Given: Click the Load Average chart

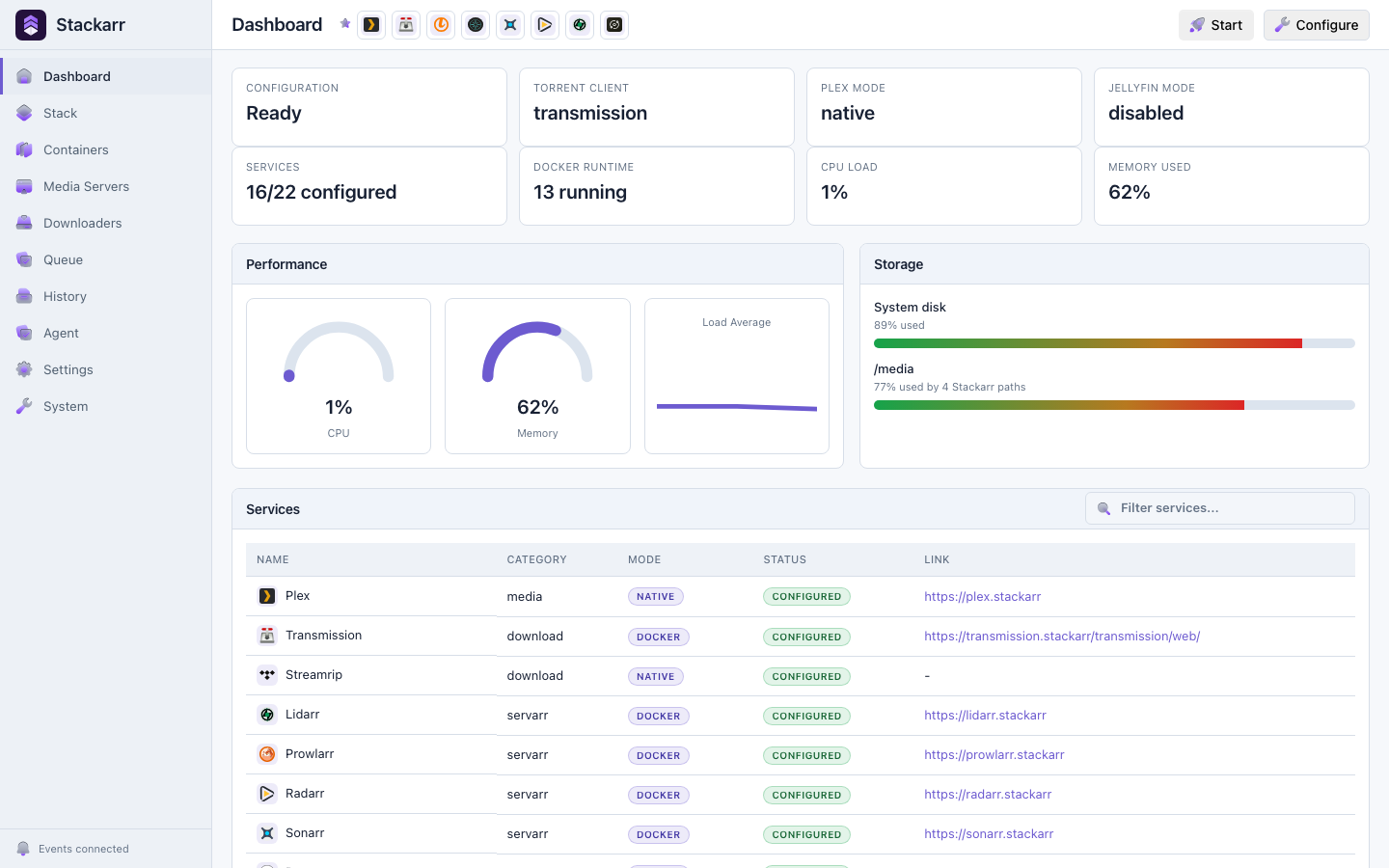Looking at the screenshot, I should [x=737, y=376].
